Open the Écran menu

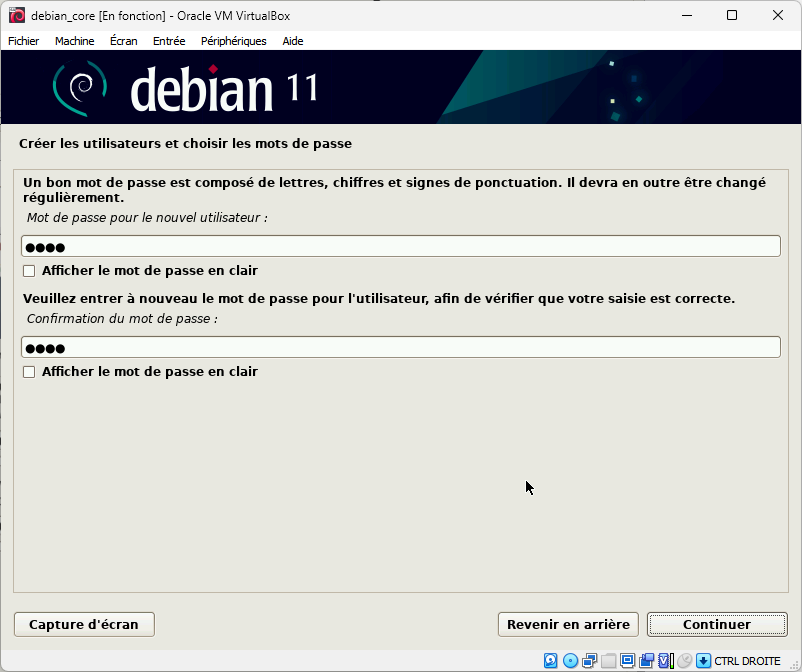tap(124, 41)
